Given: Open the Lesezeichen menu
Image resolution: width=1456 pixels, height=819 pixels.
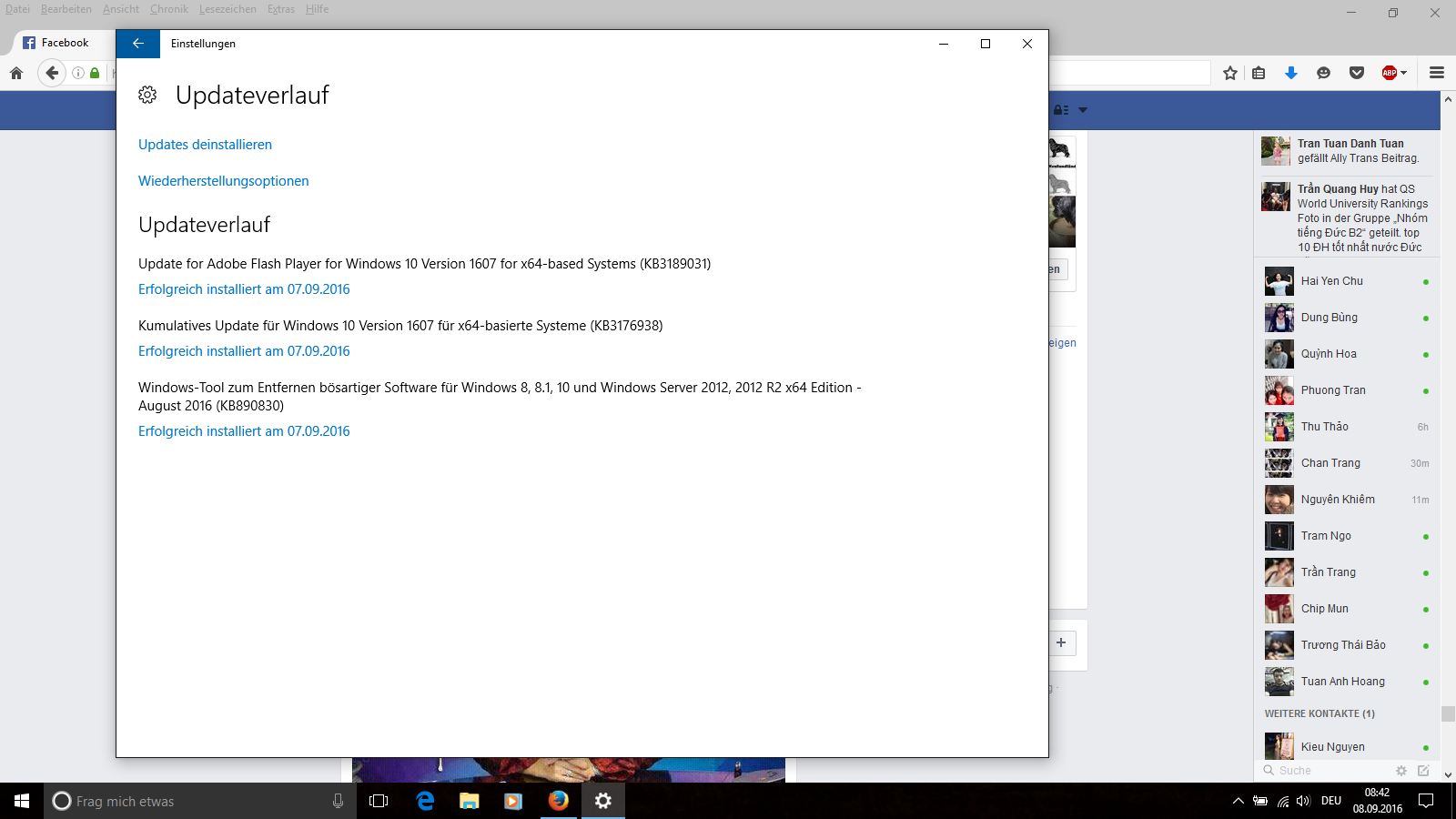Looking at the screenshot, I should point(227,9).
